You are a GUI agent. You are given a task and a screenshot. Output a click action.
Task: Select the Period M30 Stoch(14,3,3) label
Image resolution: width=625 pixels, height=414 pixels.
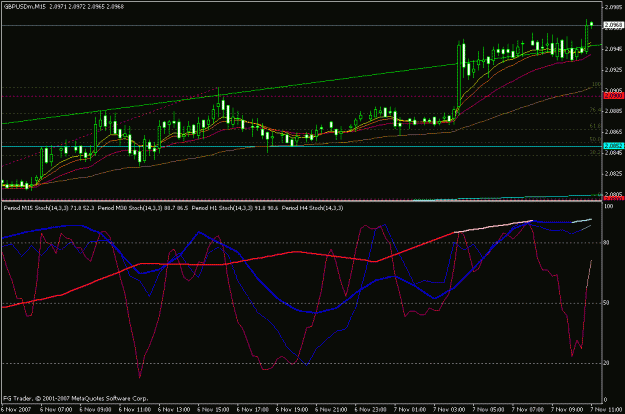130,208
